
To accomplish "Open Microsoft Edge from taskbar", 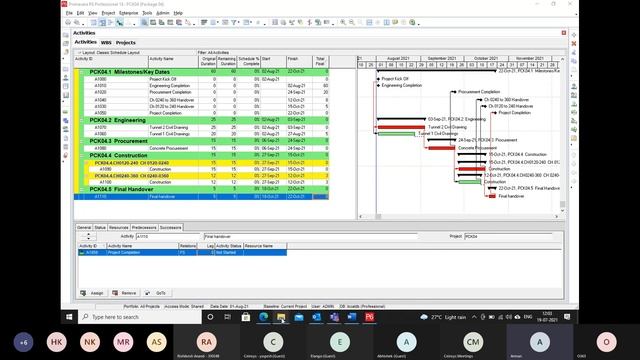I will [264, 317].
